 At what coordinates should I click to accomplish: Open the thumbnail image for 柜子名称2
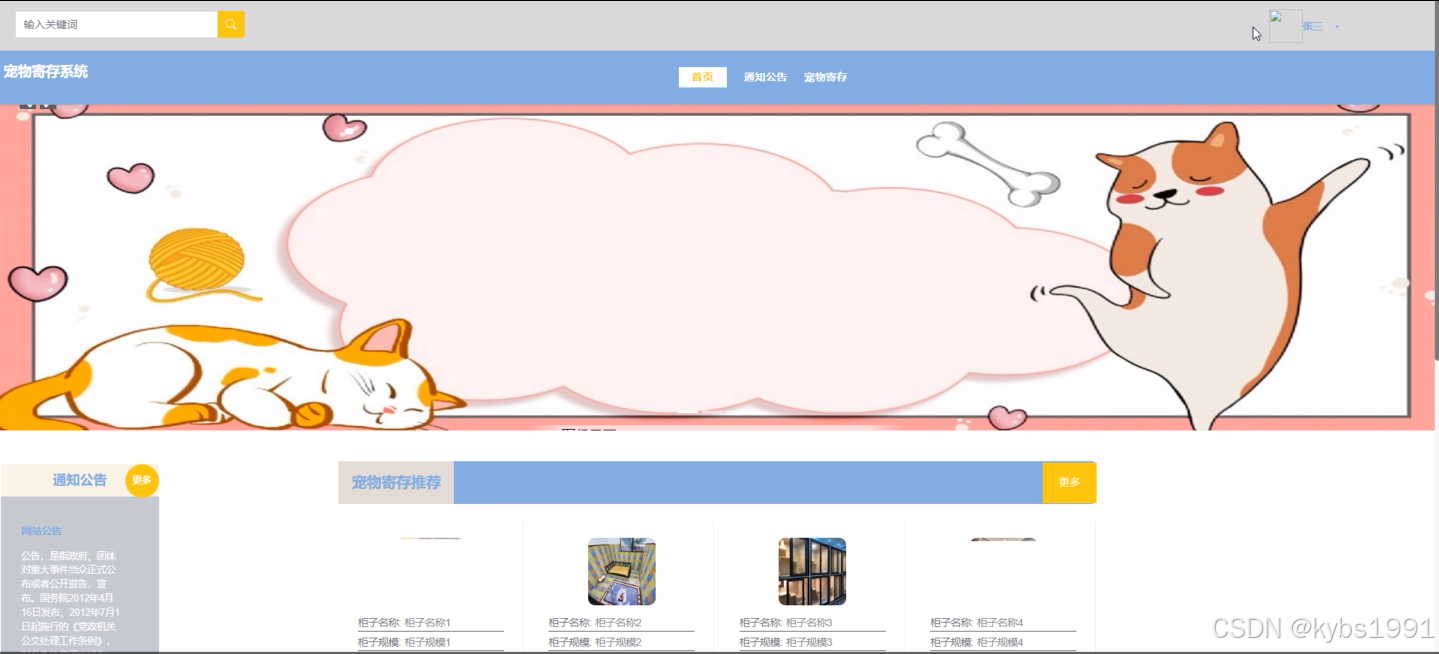pyautogui.click(x=622, y=572)
